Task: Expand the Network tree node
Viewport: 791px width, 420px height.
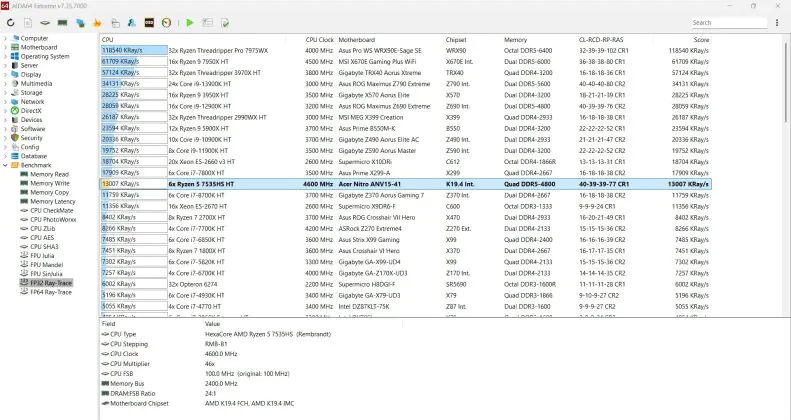Action: point(5,102)
